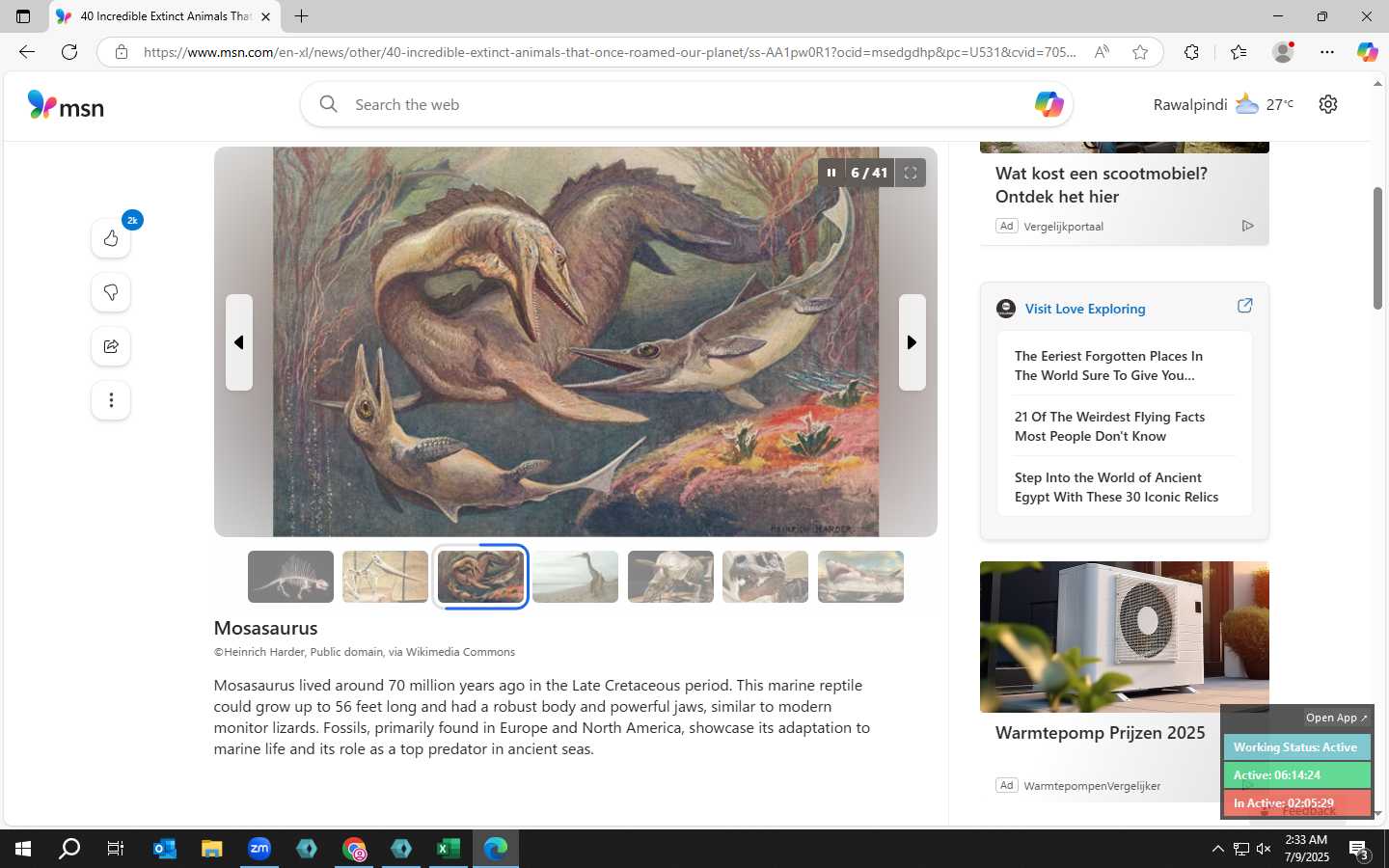Select the Dimetrodon skeleton thumbnail
1389x868 pixels.
(290, 577)
